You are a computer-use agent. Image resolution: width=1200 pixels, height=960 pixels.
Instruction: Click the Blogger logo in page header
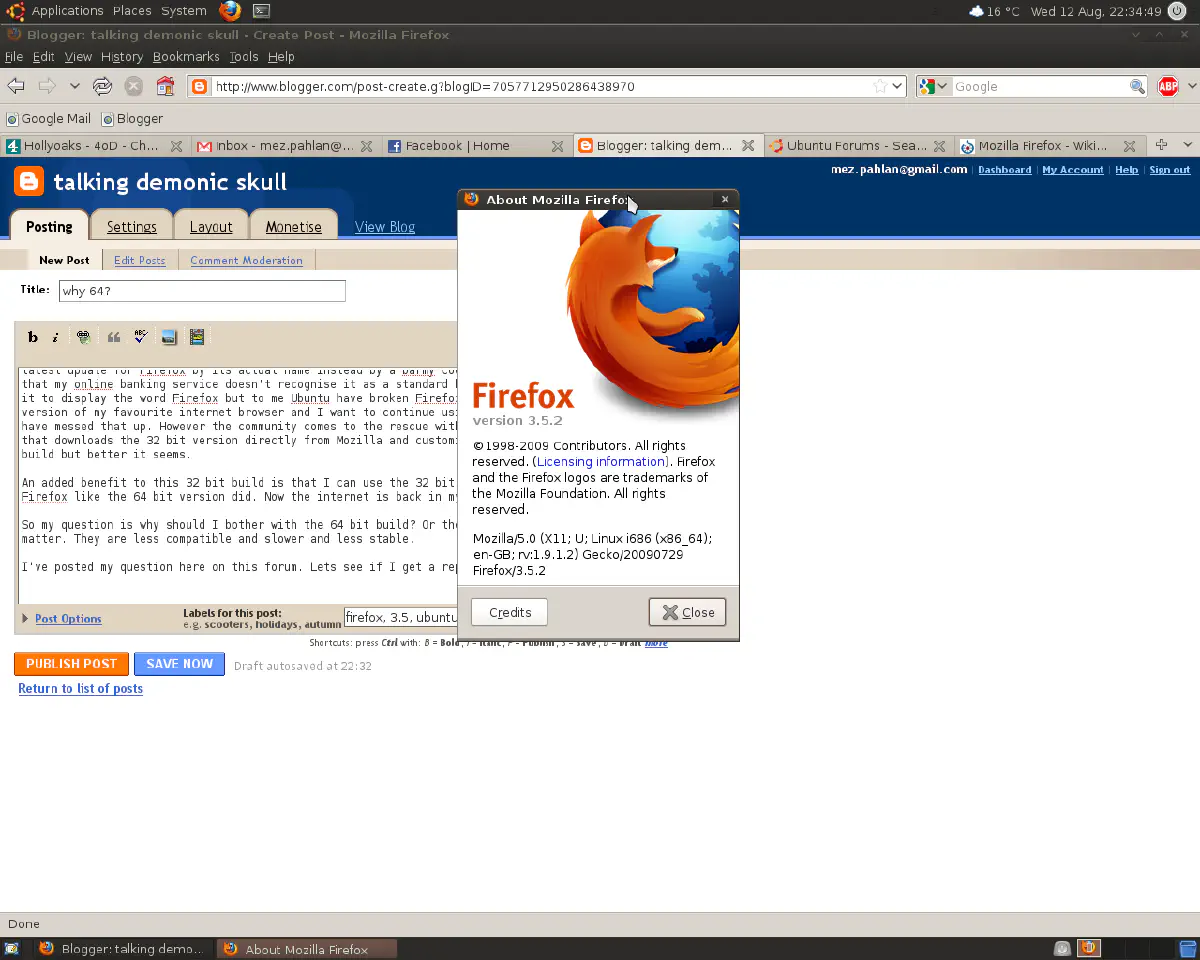pos(28,181)
